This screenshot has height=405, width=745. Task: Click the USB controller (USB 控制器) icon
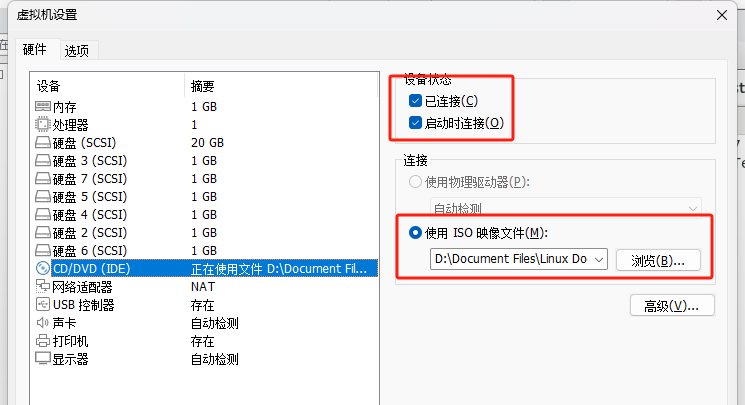[x=43, y=304]
